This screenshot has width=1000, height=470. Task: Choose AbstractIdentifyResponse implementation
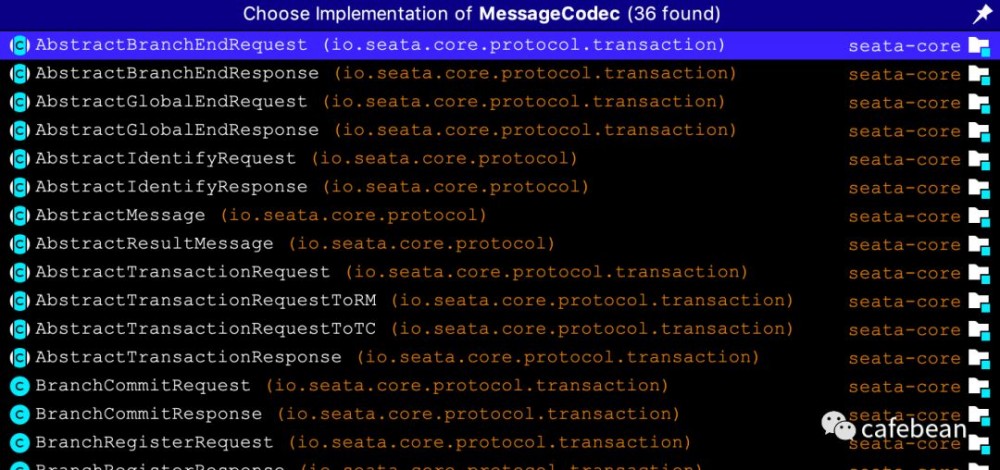coord(171,187)
